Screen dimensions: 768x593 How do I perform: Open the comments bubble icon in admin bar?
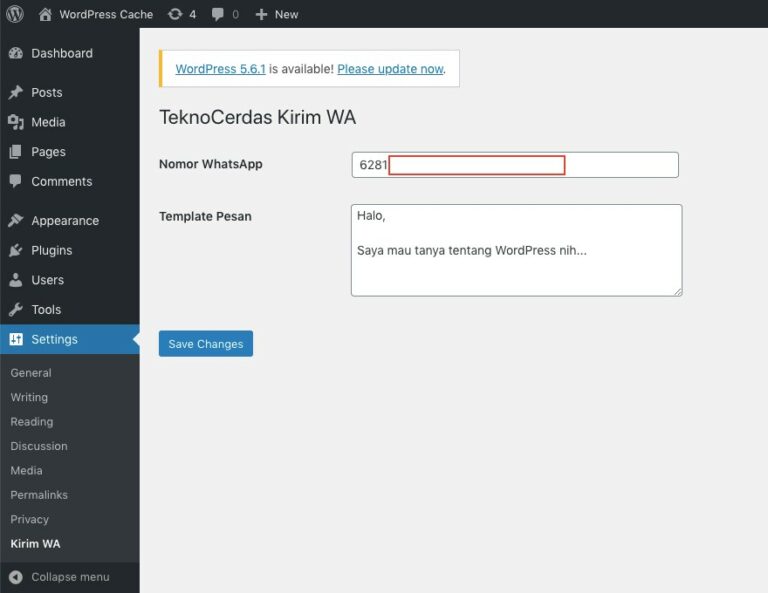coord(217,15)
